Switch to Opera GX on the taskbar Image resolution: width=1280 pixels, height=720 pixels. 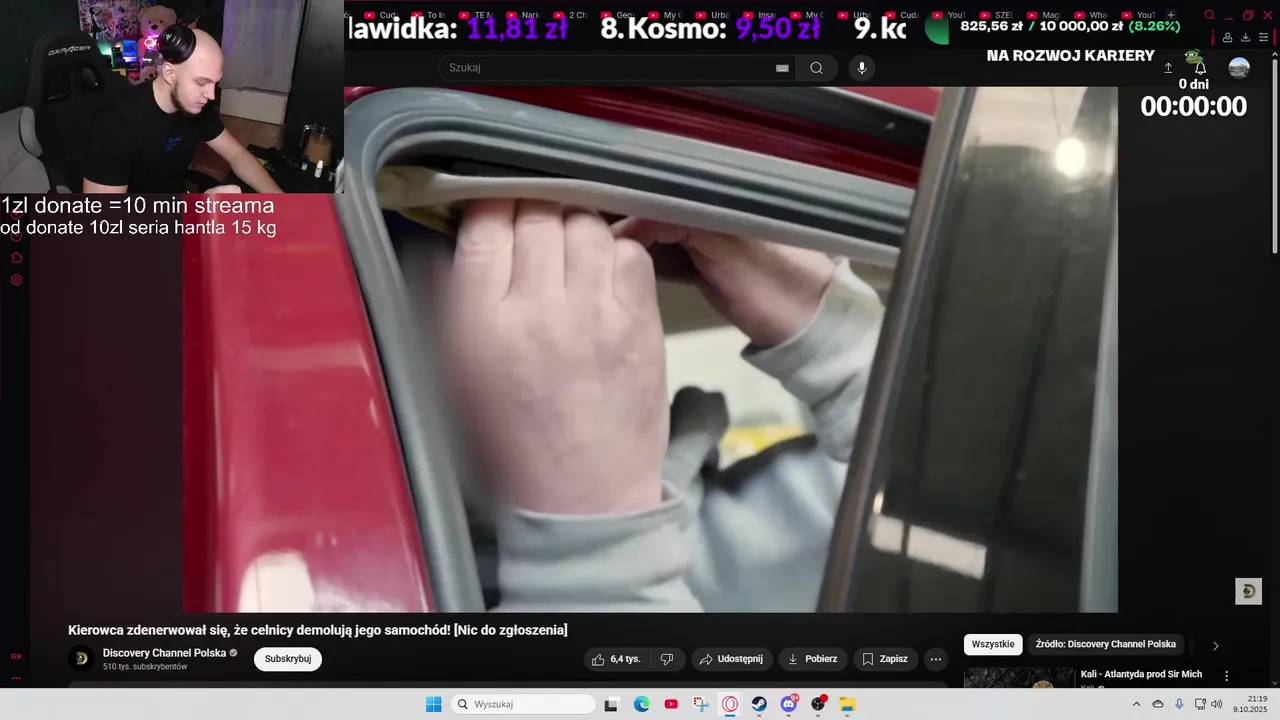[730, 704]
